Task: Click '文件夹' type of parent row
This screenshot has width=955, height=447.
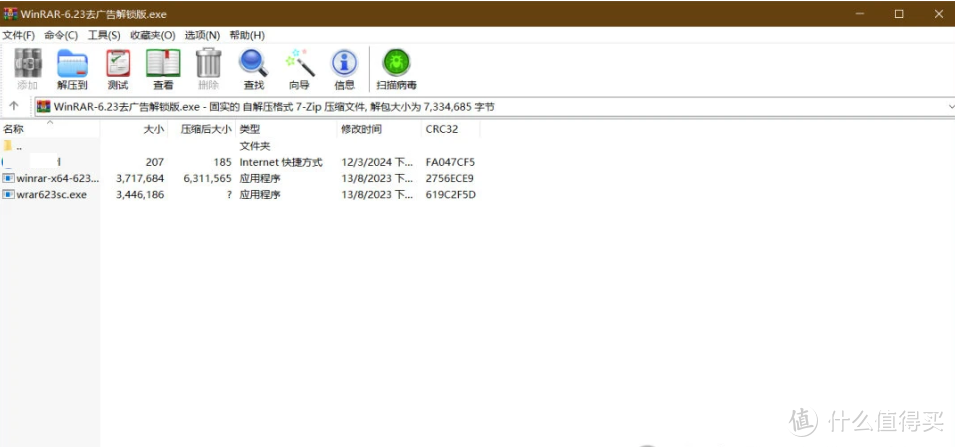Action: [x=255, y=146]
